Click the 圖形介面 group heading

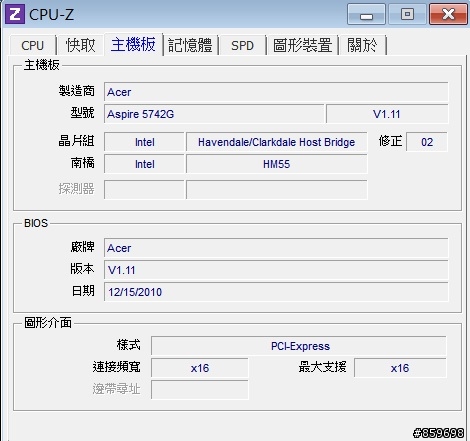click(x=48, y=322)
